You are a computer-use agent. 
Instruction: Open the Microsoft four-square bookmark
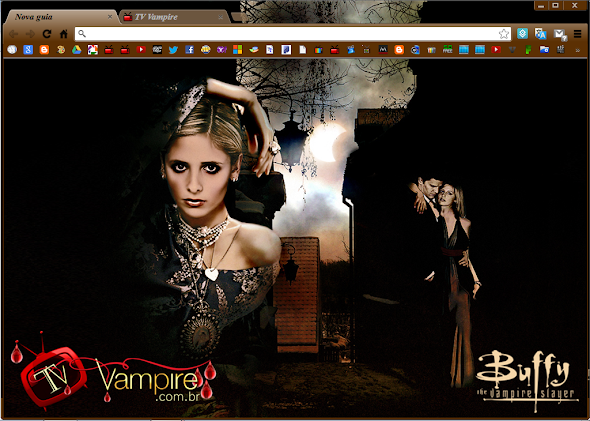(x=237, y=50)
